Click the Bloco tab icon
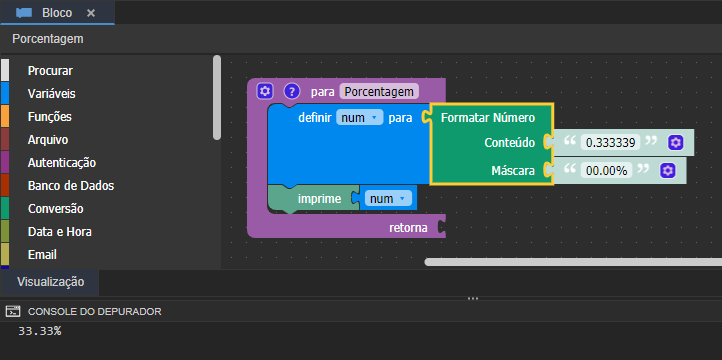Screen dimensions: 722x360 click(x=24, y=13)
